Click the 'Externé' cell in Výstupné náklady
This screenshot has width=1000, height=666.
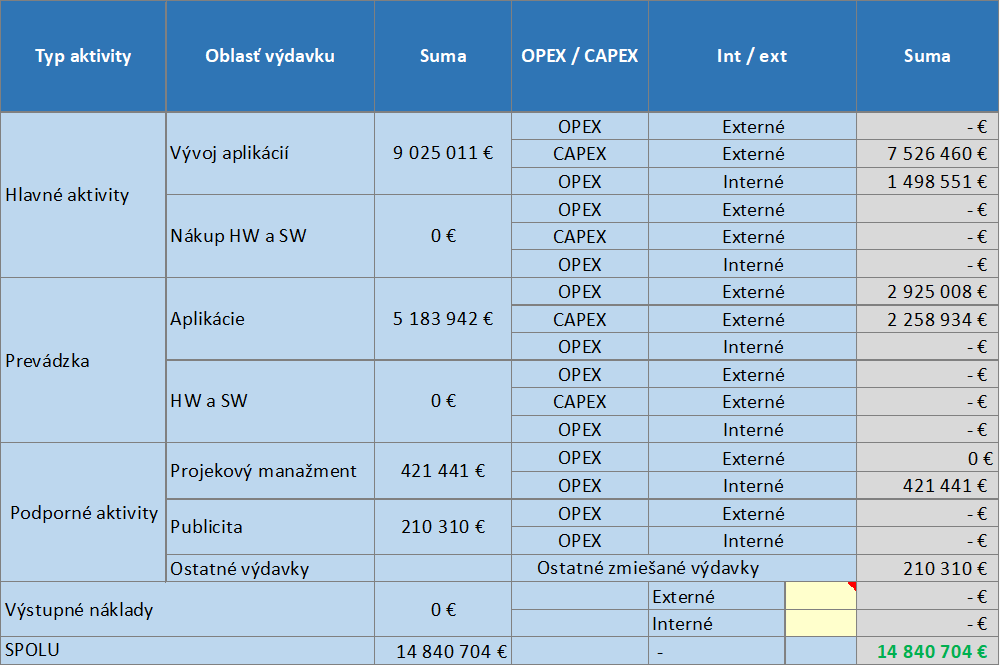coord(716,596)
